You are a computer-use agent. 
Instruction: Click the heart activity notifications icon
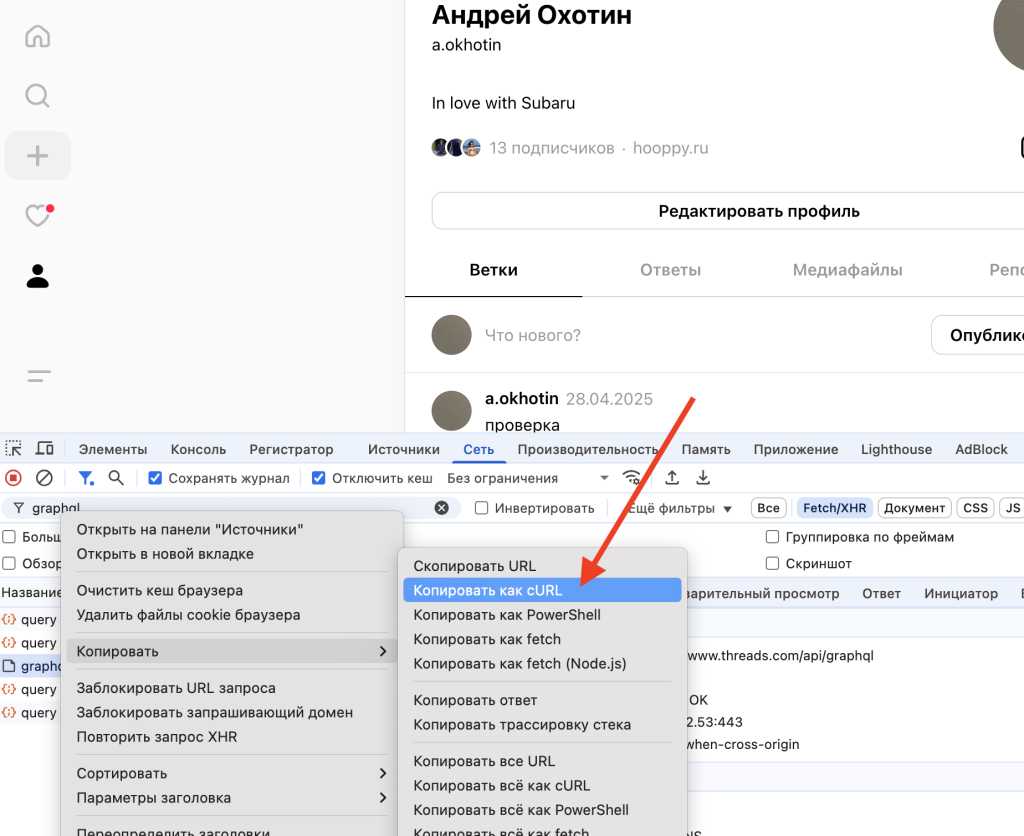37,216
